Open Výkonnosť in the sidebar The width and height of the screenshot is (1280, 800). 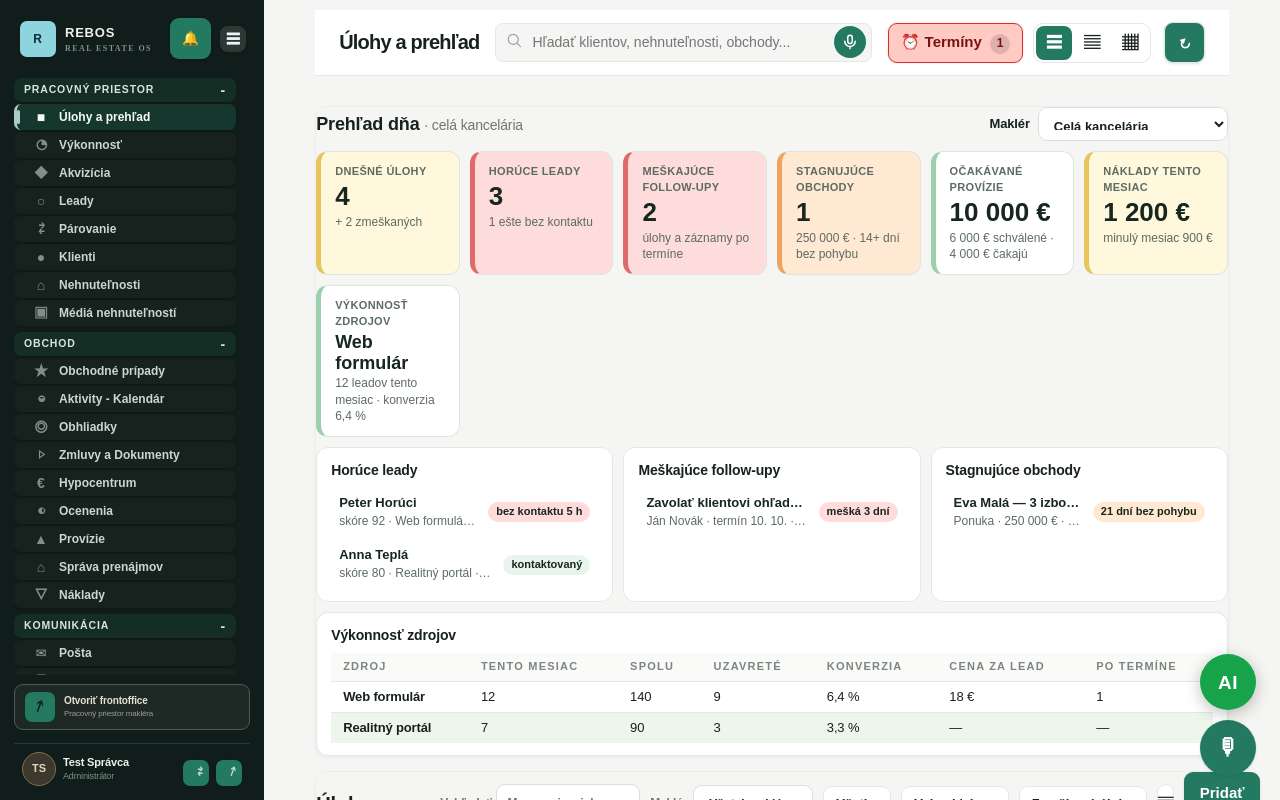click(x=125, y=145)
